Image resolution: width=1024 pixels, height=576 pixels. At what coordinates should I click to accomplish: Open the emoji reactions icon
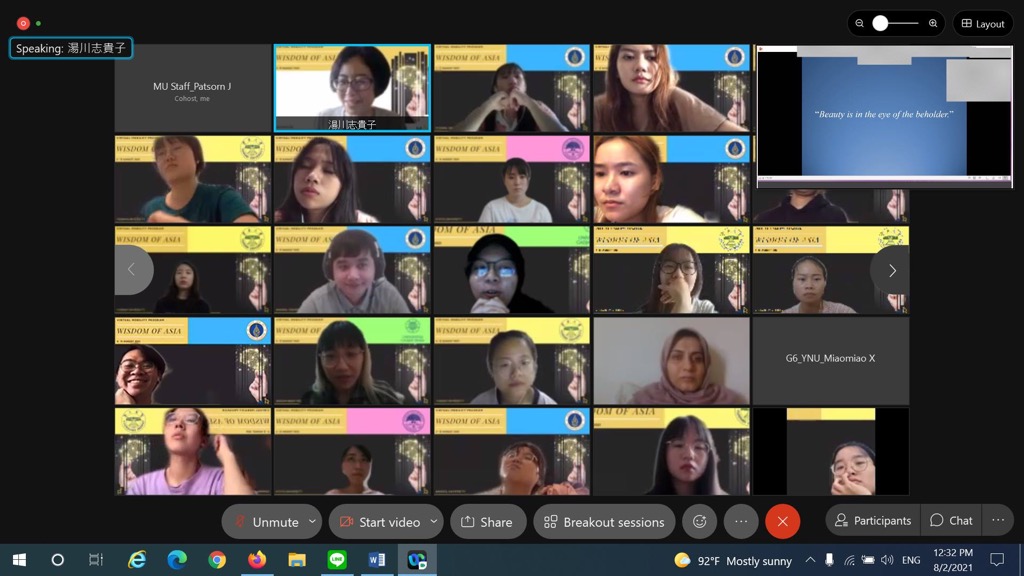700,521
